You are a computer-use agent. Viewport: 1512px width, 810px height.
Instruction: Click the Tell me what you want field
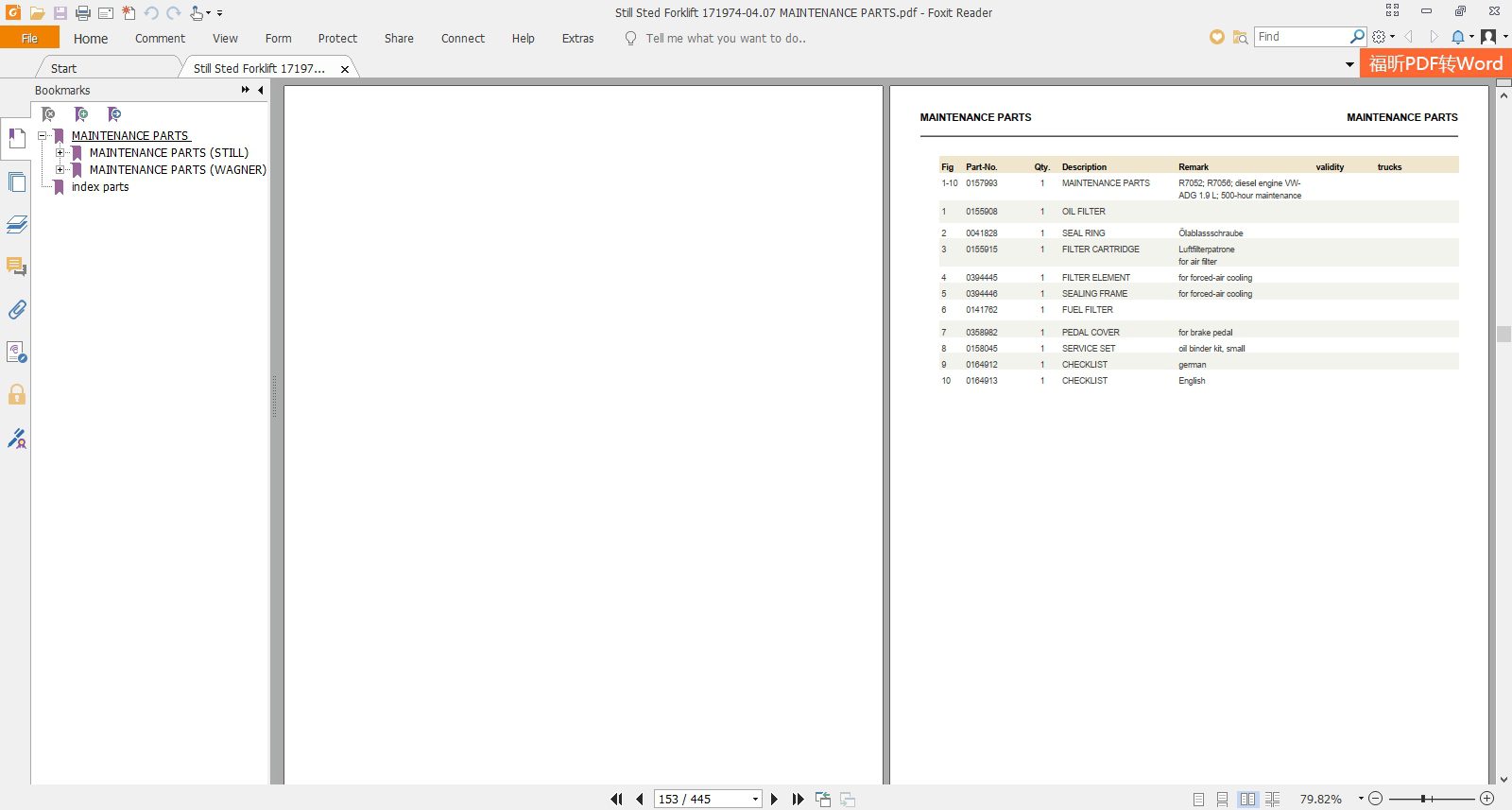tap(726, 39)
